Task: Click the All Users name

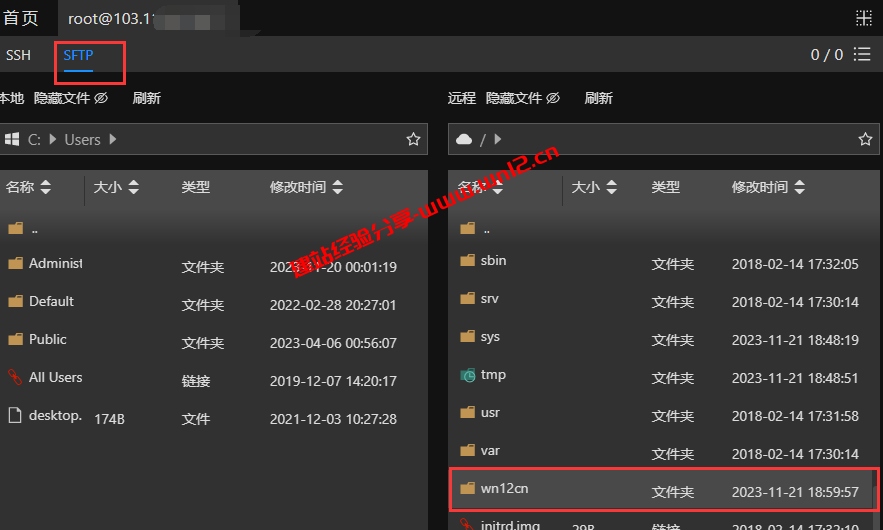Action: point(56,377)
